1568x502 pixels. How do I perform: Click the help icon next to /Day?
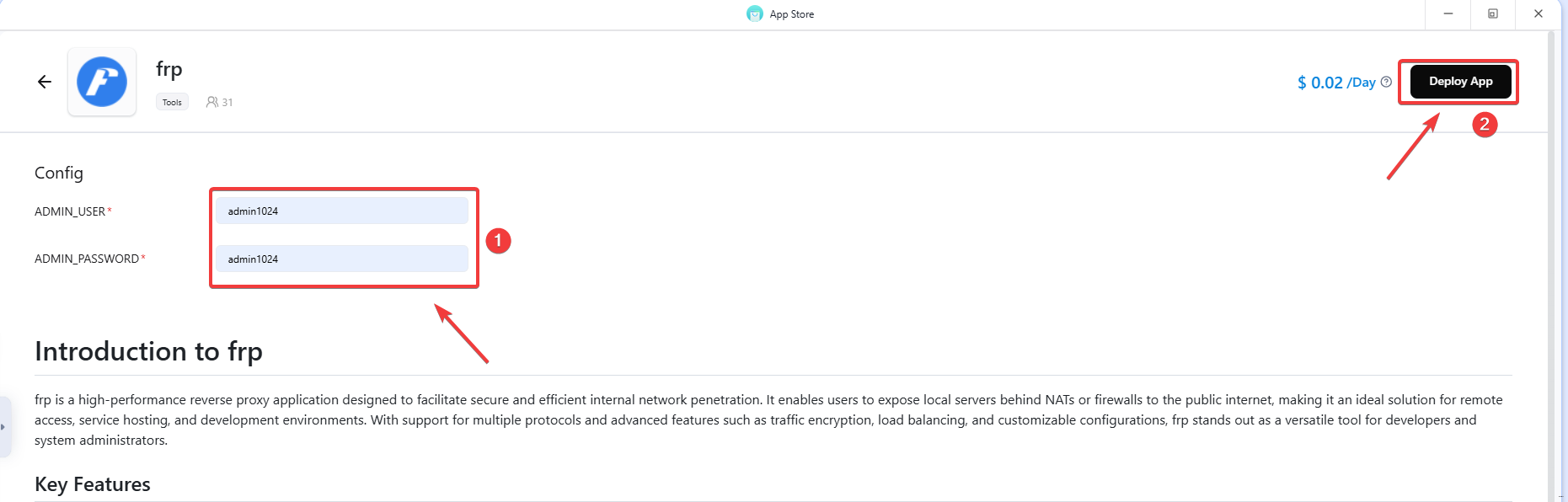tap(1386, 82)
